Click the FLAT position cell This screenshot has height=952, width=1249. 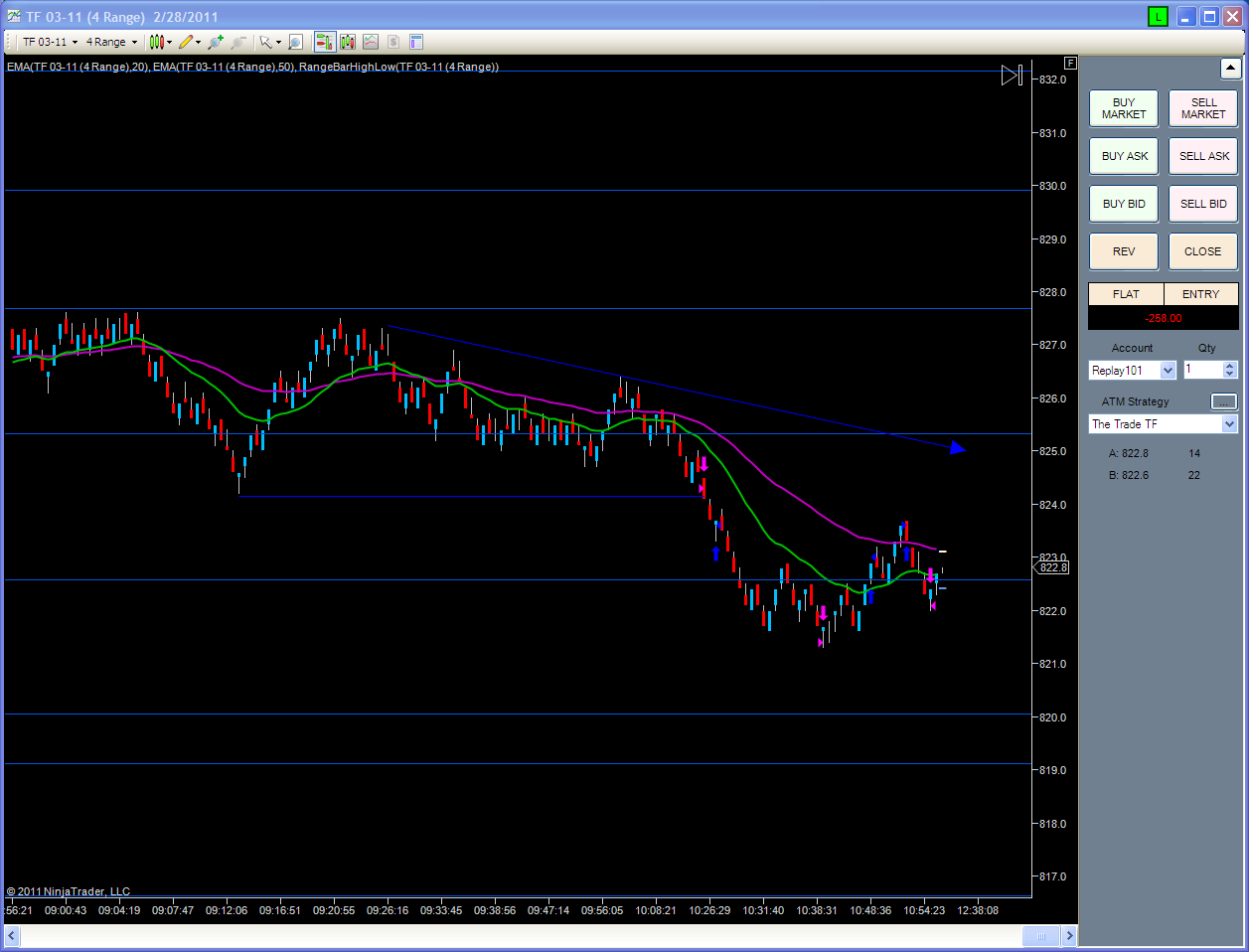1126,294
